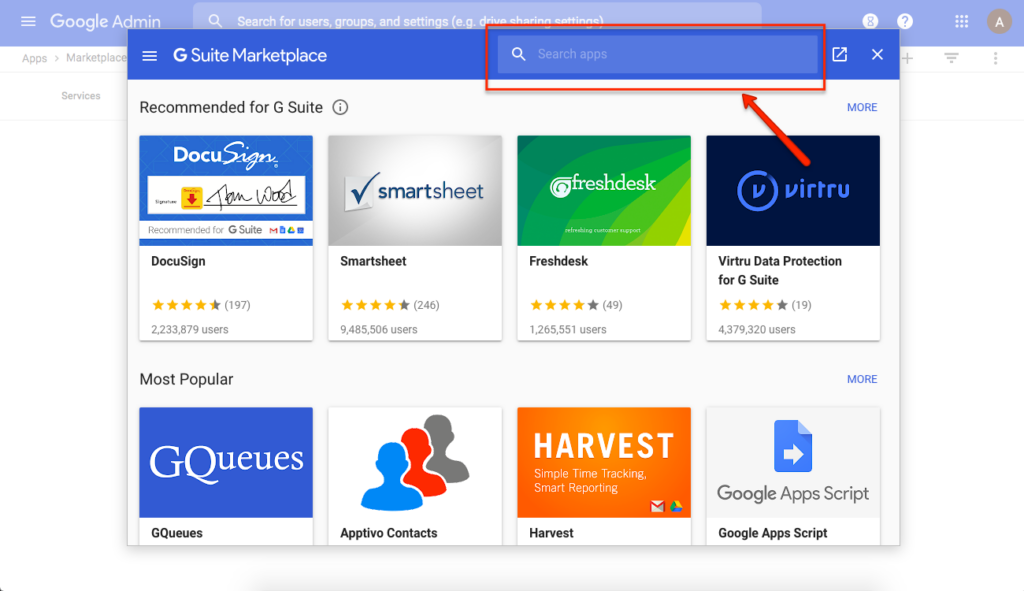
Task: Show info about Recommended for G Suite
Action: click(x=340, y=107)
